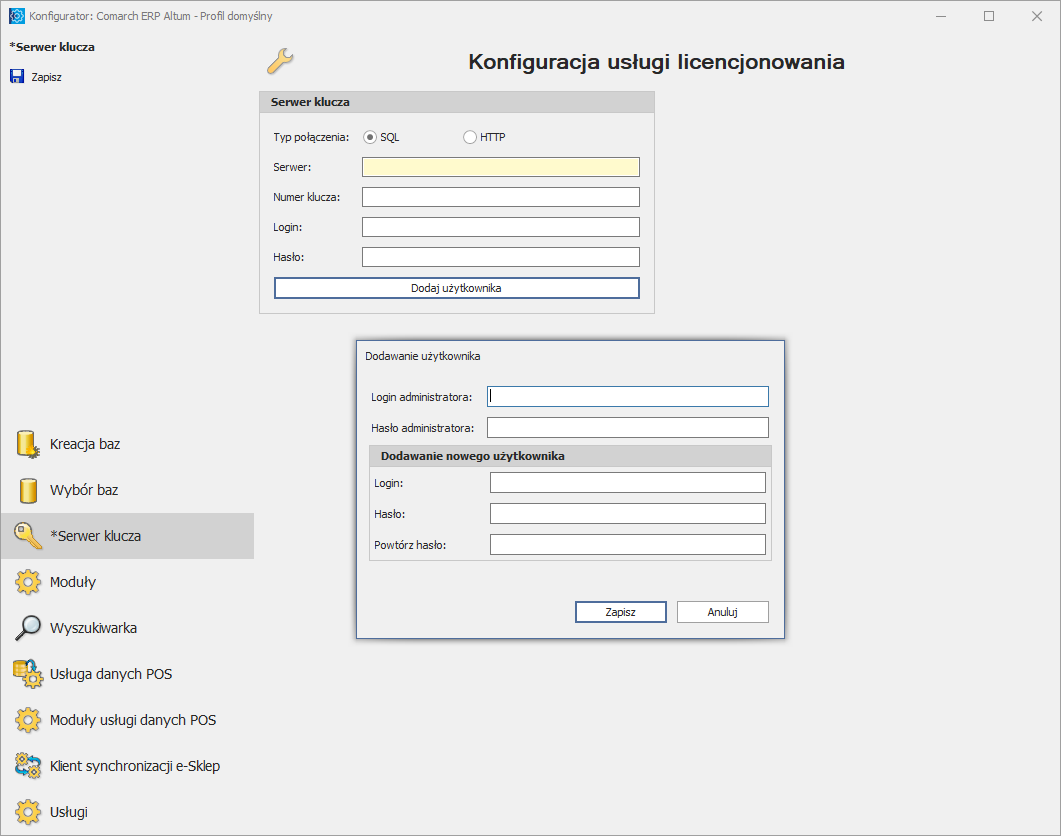This screenshot has height=836, width=1061.
Task: Click the new user Login field
Action: (x=628, y=483)
